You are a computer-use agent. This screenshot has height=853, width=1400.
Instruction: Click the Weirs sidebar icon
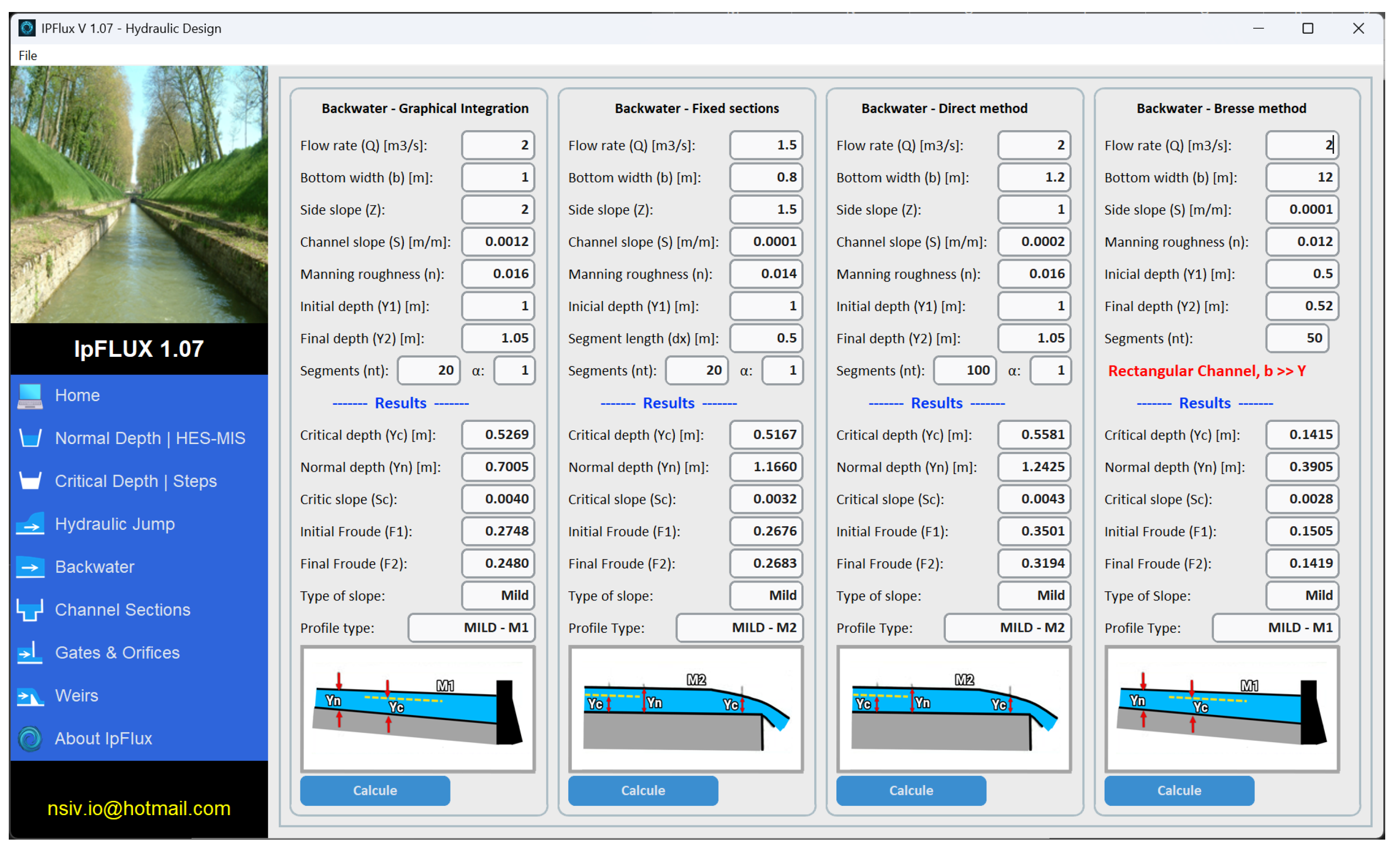click(30, 696)
